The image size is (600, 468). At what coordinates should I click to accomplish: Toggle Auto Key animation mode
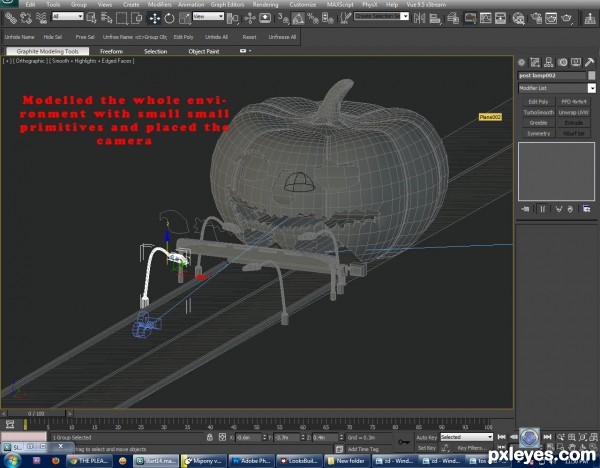pyautogui.click(x=427, y=437)
